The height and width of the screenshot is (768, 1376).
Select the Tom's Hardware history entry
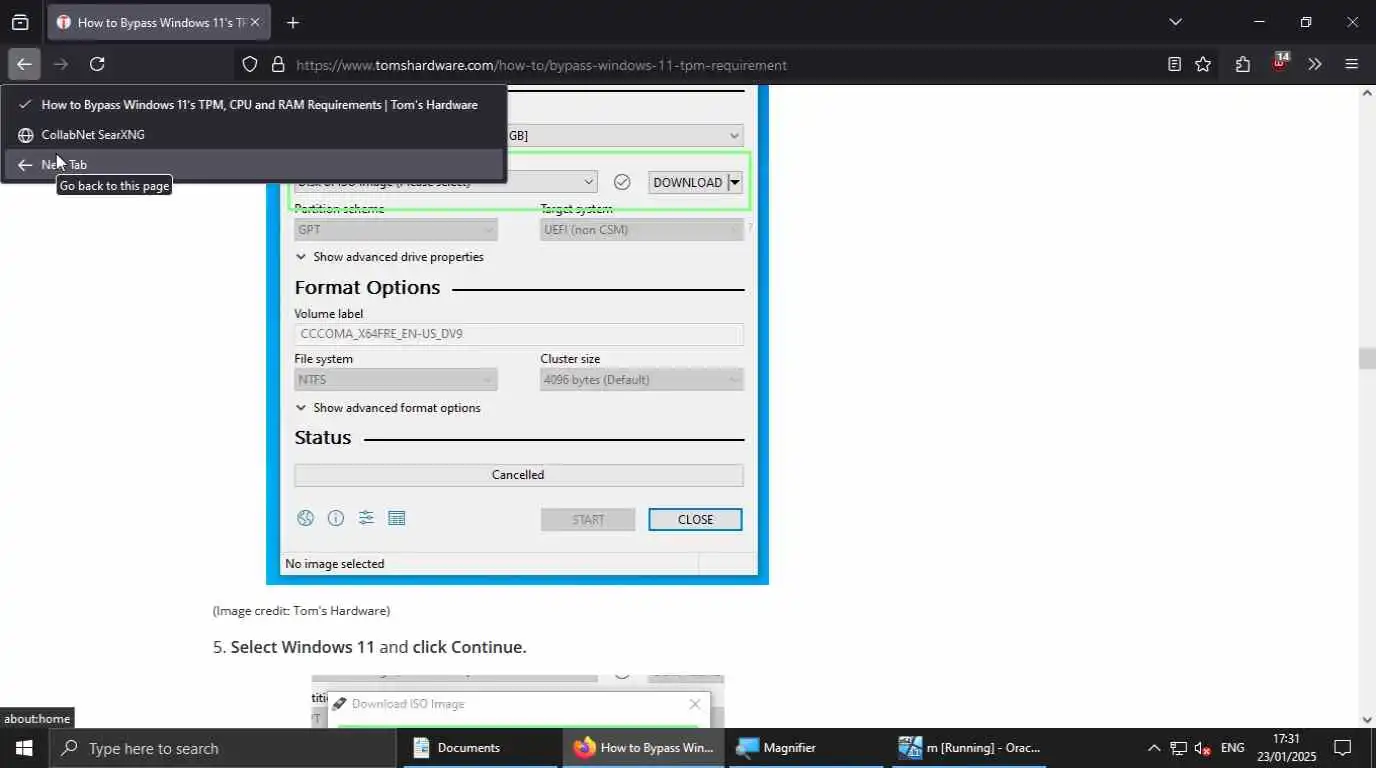253,105
